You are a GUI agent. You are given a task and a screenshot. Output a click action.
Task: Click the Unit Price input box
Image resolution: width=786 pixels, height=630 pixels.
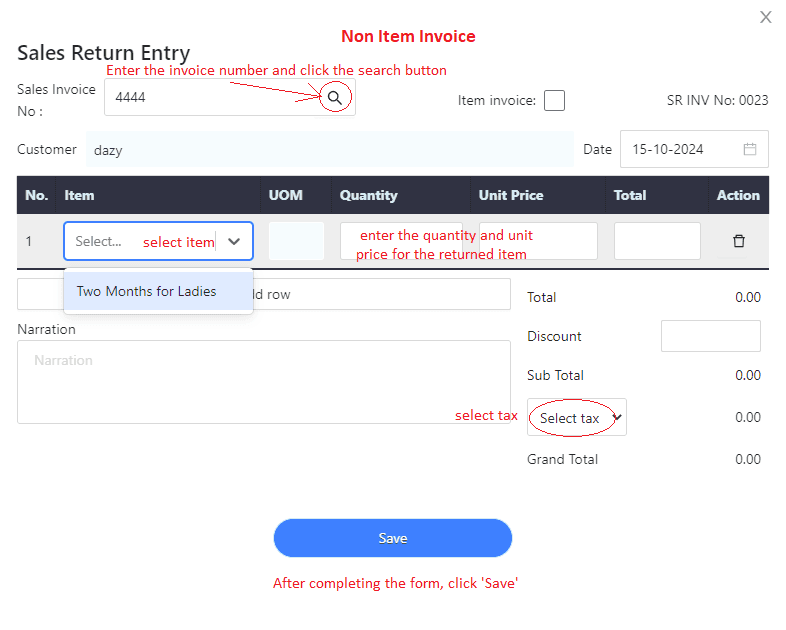[538, 241]
